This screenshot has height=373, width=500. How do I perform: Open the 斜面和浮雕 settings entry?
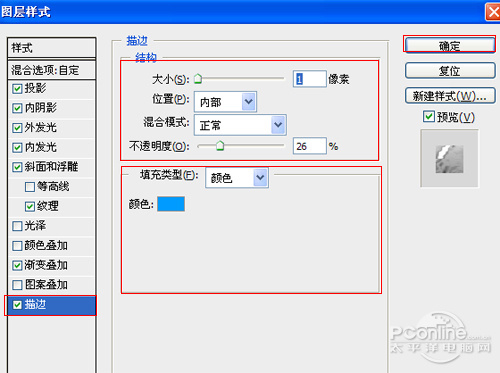click(51, 167)
